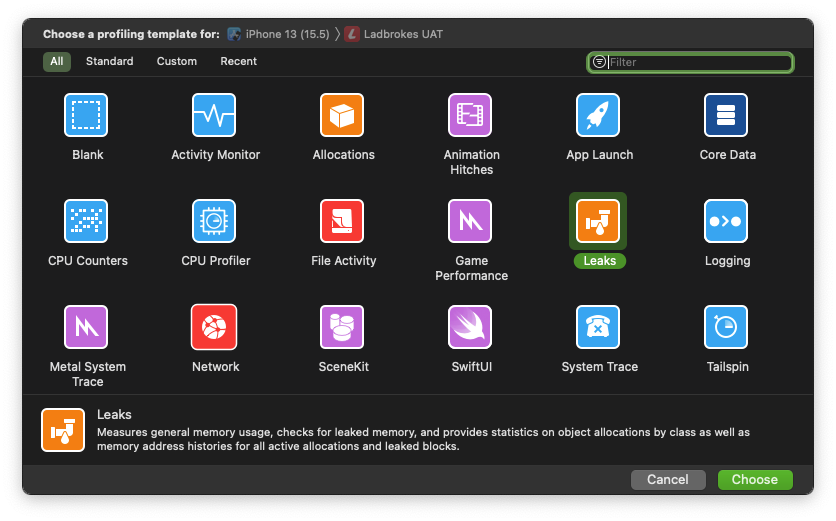
Task: Click the Tailspin label
Action: (x=728, y=367)
